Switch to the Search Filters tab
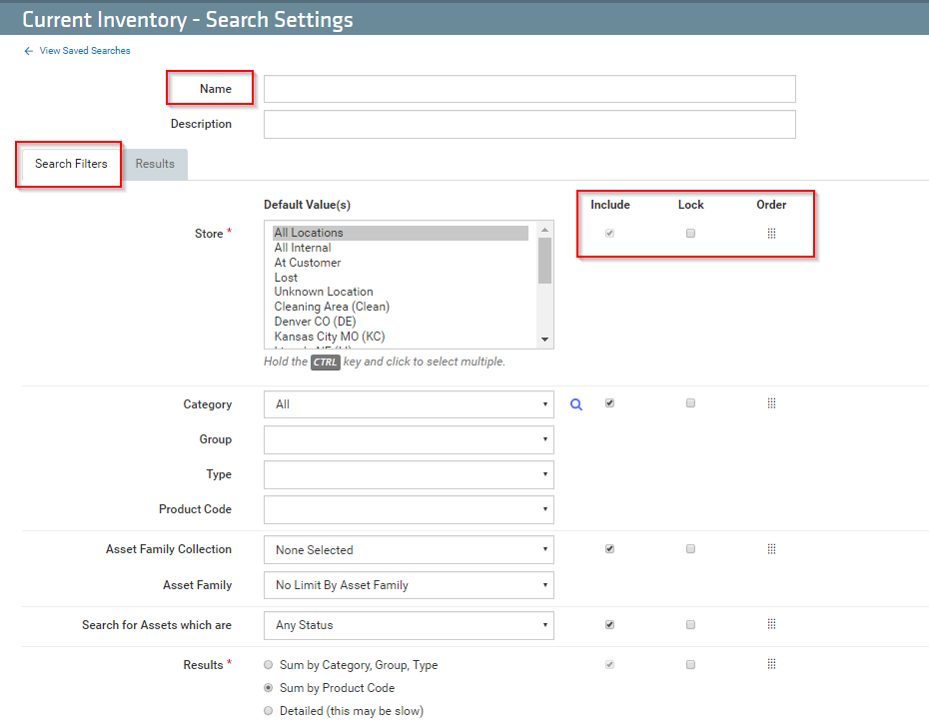929x725 pixels. point(71,164)
